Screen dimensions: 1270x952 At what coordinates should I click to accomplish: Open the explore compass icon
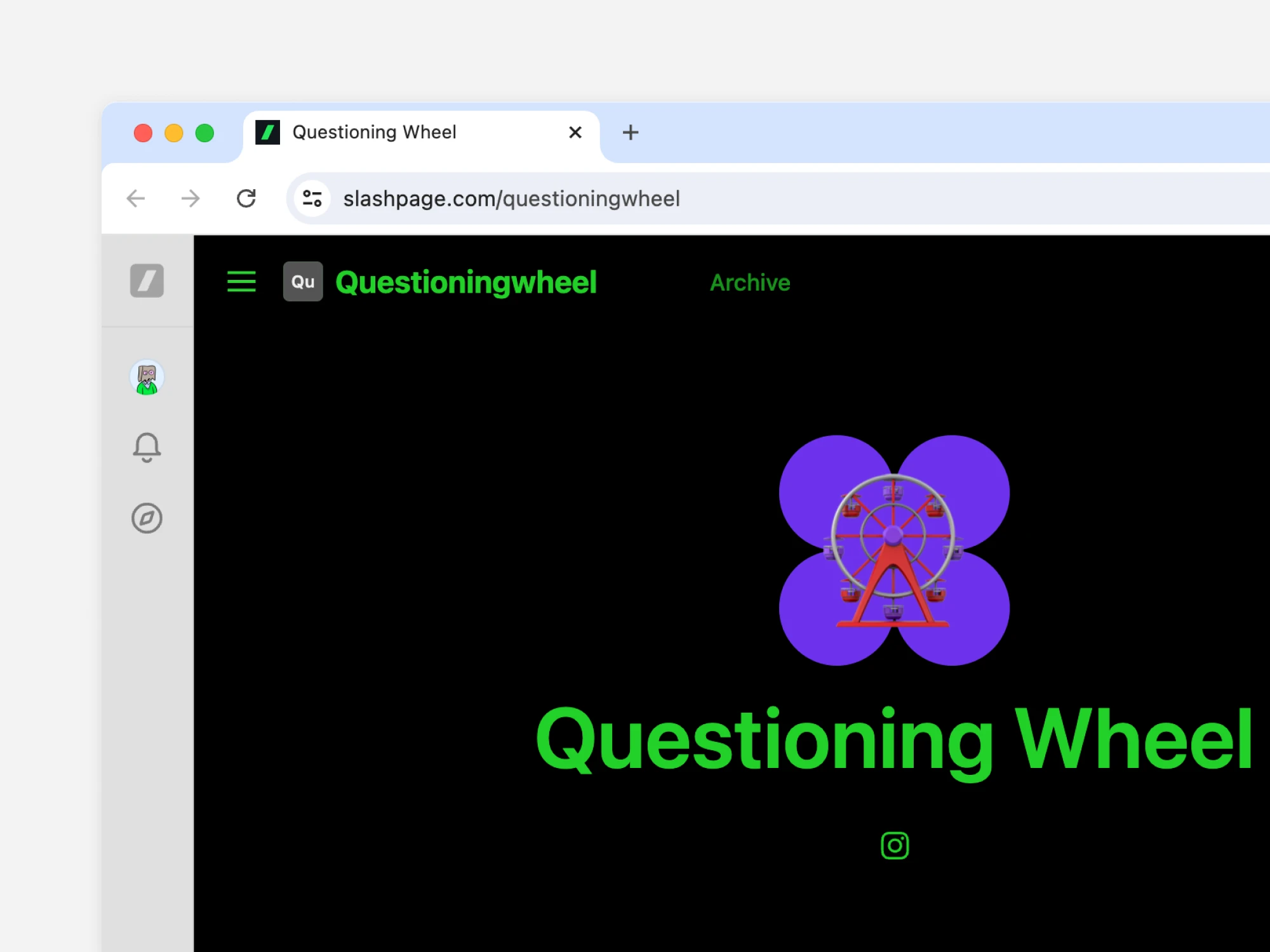point(147,519)
